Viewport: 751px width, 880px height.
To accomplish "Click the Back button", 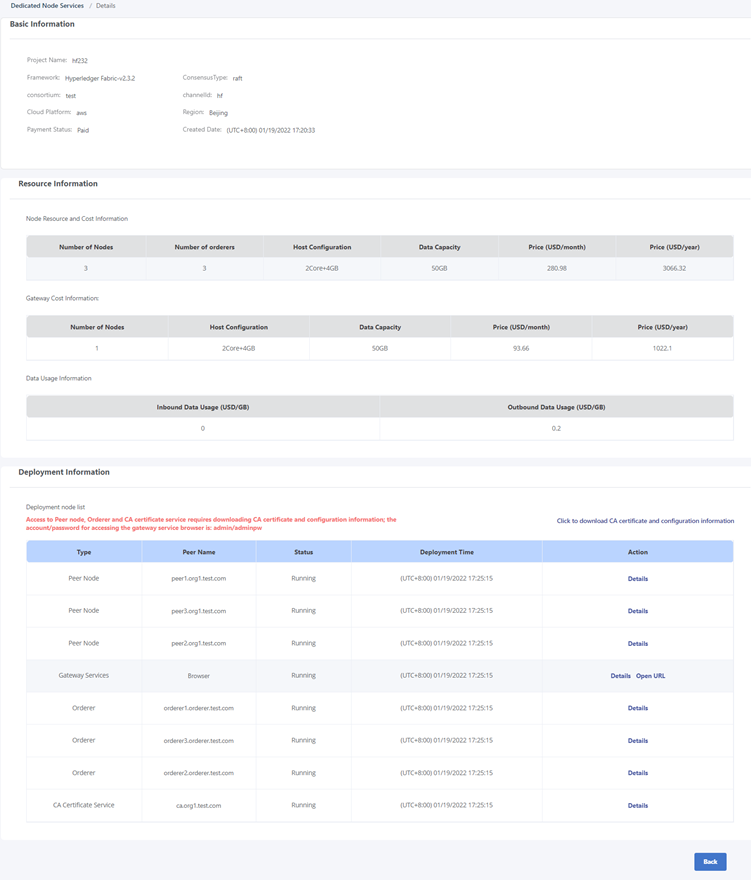I will pyautogui.click(x=710, y=861).
